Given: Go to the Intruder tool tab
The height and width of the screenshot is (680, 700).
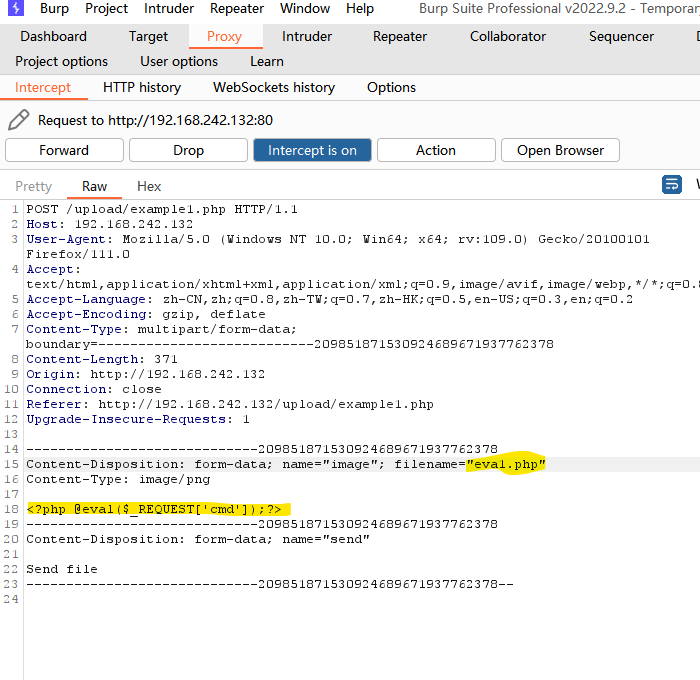Looking at the screenshot, I should pyautogui.click(x=307, y=36).
